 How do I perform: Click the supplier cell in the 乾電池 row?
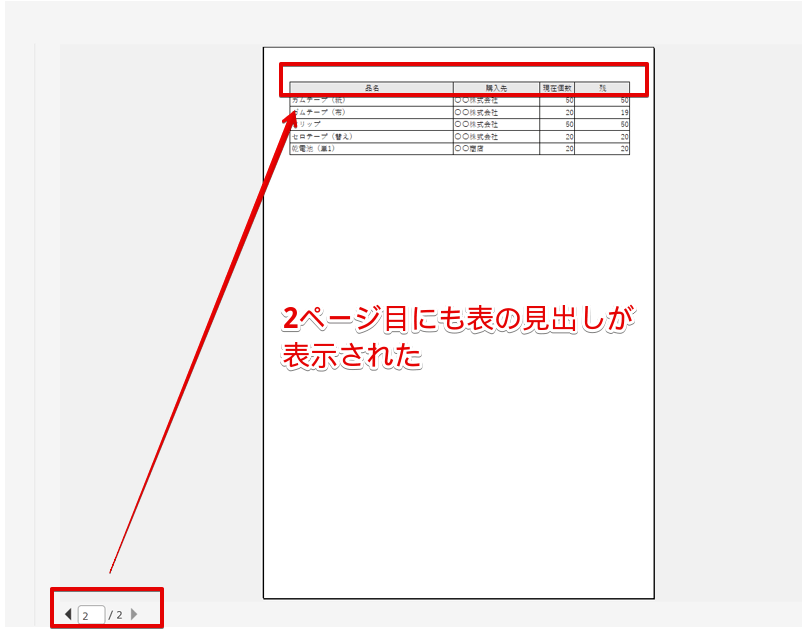click(x=496, y=149)
